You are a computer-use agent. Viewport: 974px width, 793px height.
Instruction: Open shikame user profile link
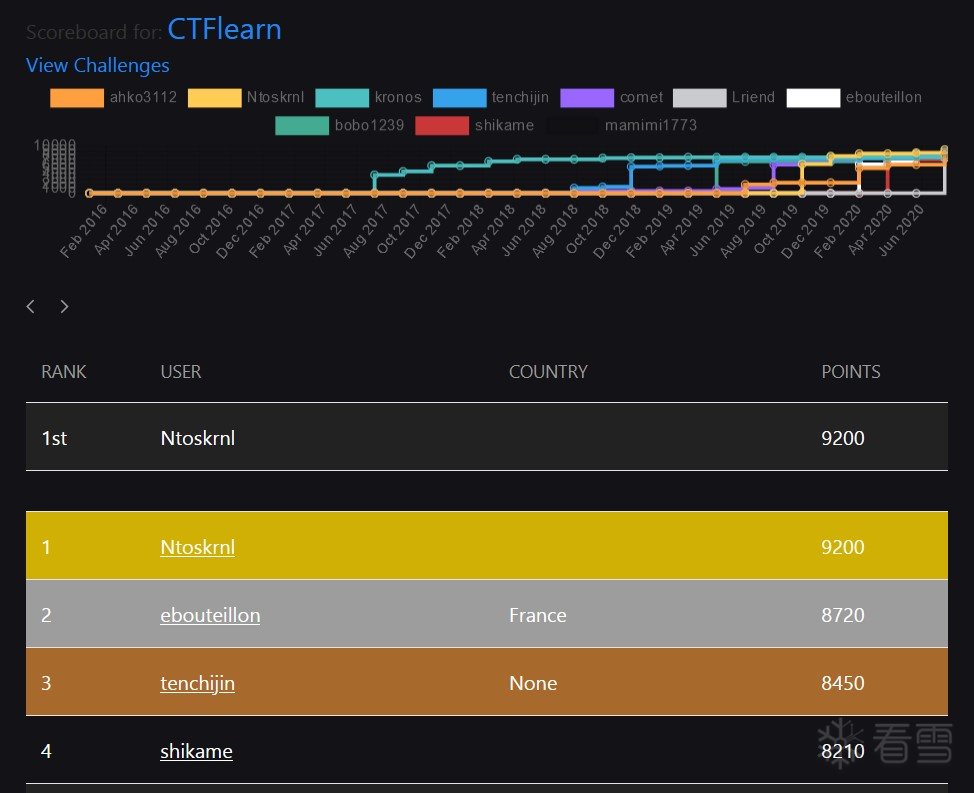click(196, 751)
